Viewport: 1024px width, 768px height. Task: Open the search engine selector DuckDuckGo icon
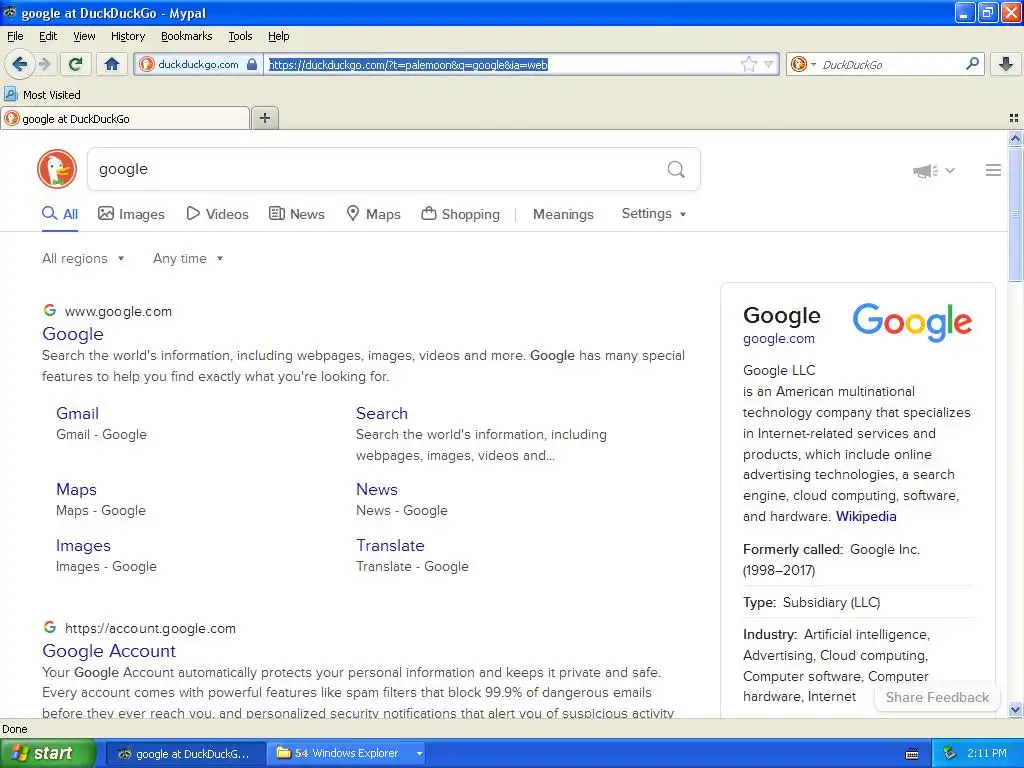803,64
